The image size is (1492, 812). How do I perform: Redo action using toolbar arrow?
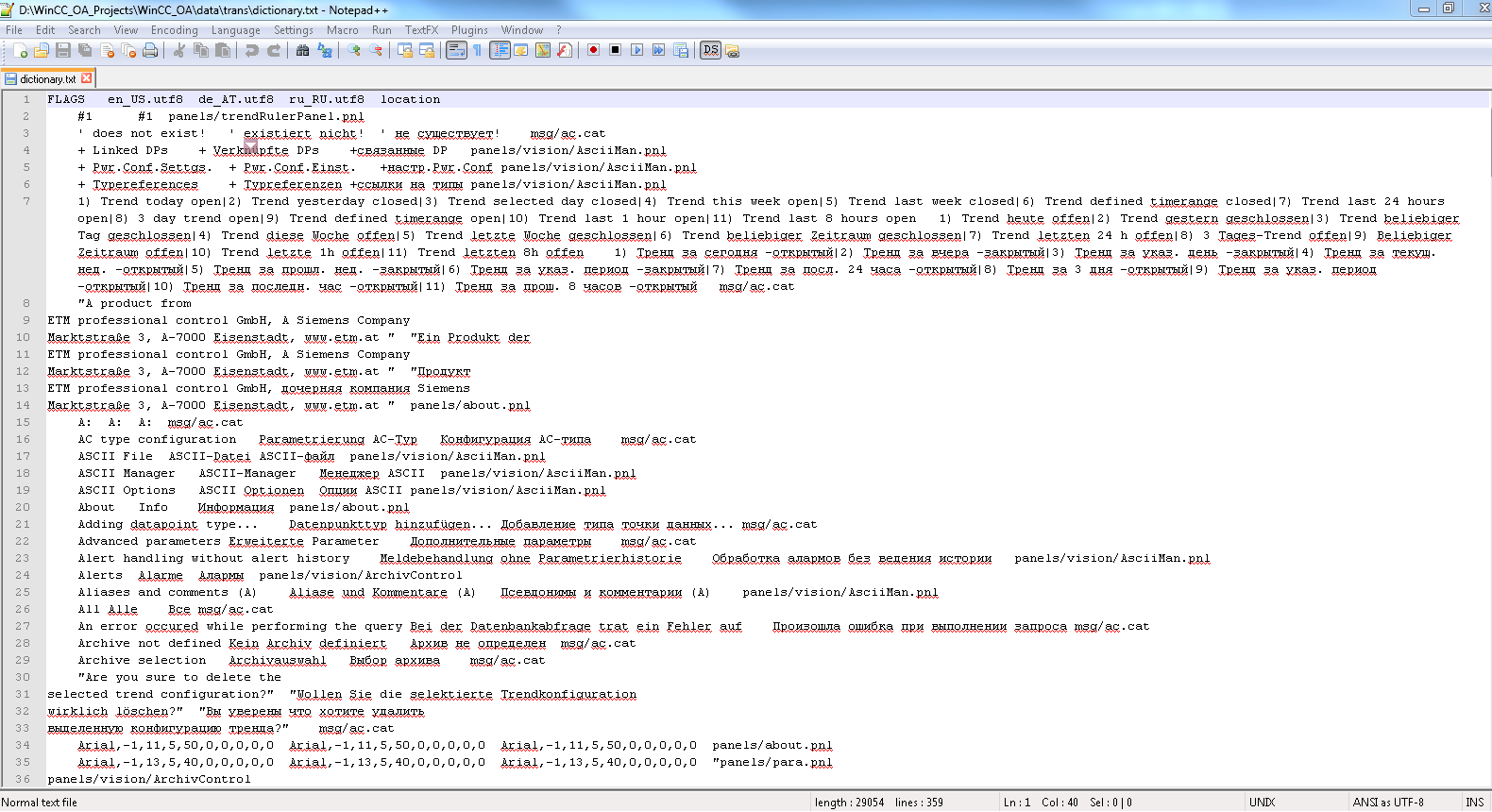click(273, 50)
